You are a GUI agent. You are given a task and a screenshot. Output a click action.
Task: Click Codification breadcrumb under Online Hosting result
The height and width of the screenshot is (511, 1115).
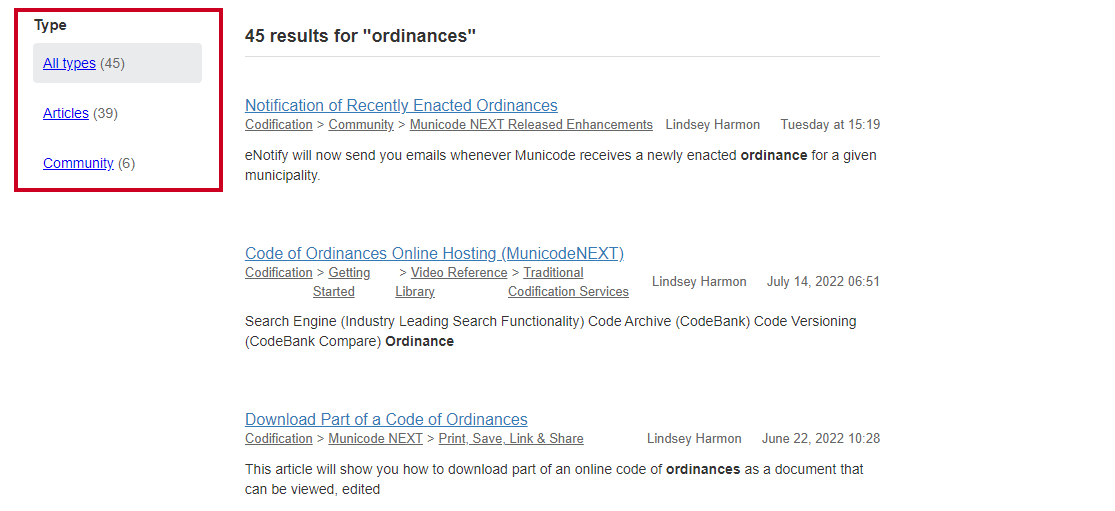(x=279, y=272)
